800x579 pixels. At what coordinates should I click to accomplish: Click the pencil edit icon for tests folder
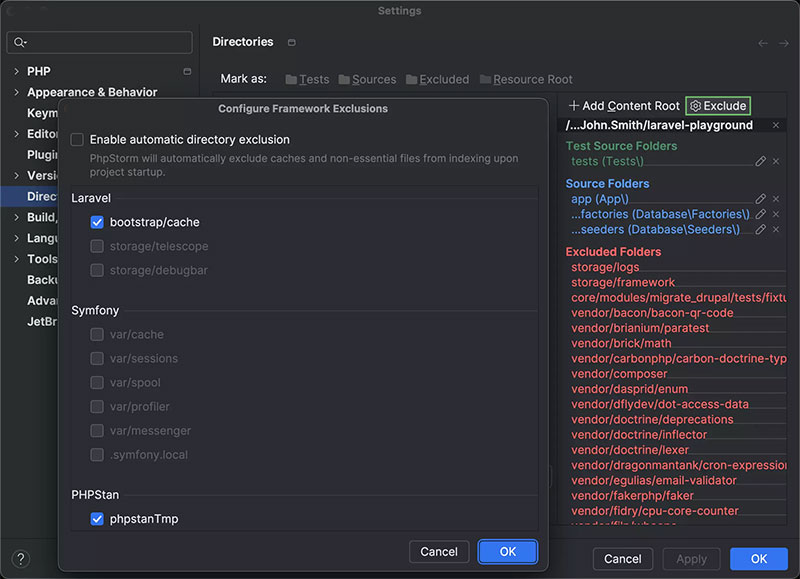click(761, 161)
